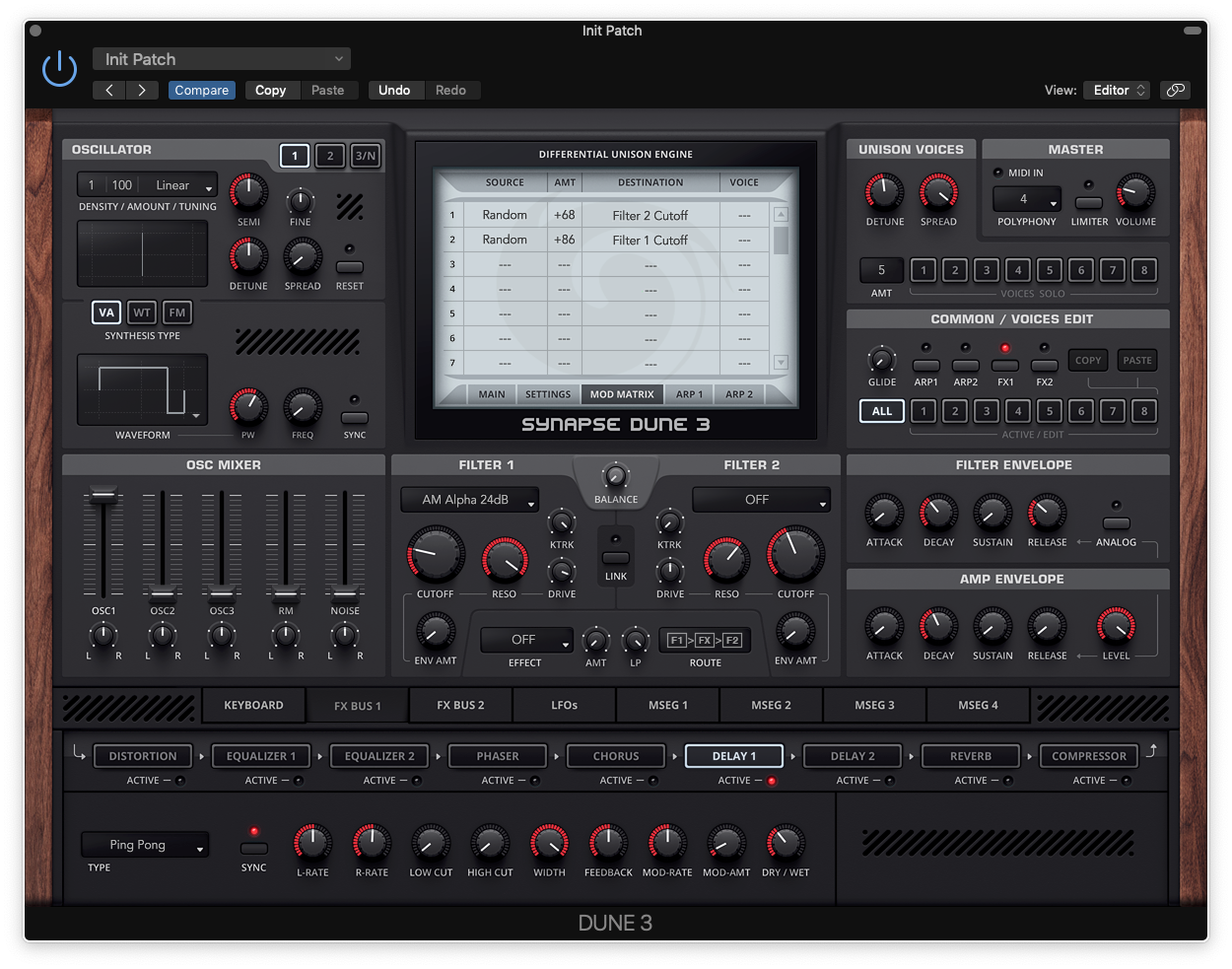Toggle the master LIMITER switch

tap(1088, 203)
